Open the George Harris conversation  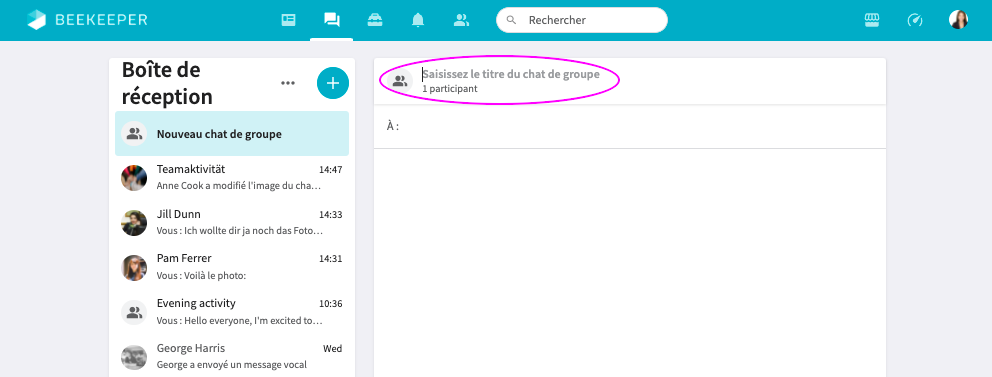(232, 356)
